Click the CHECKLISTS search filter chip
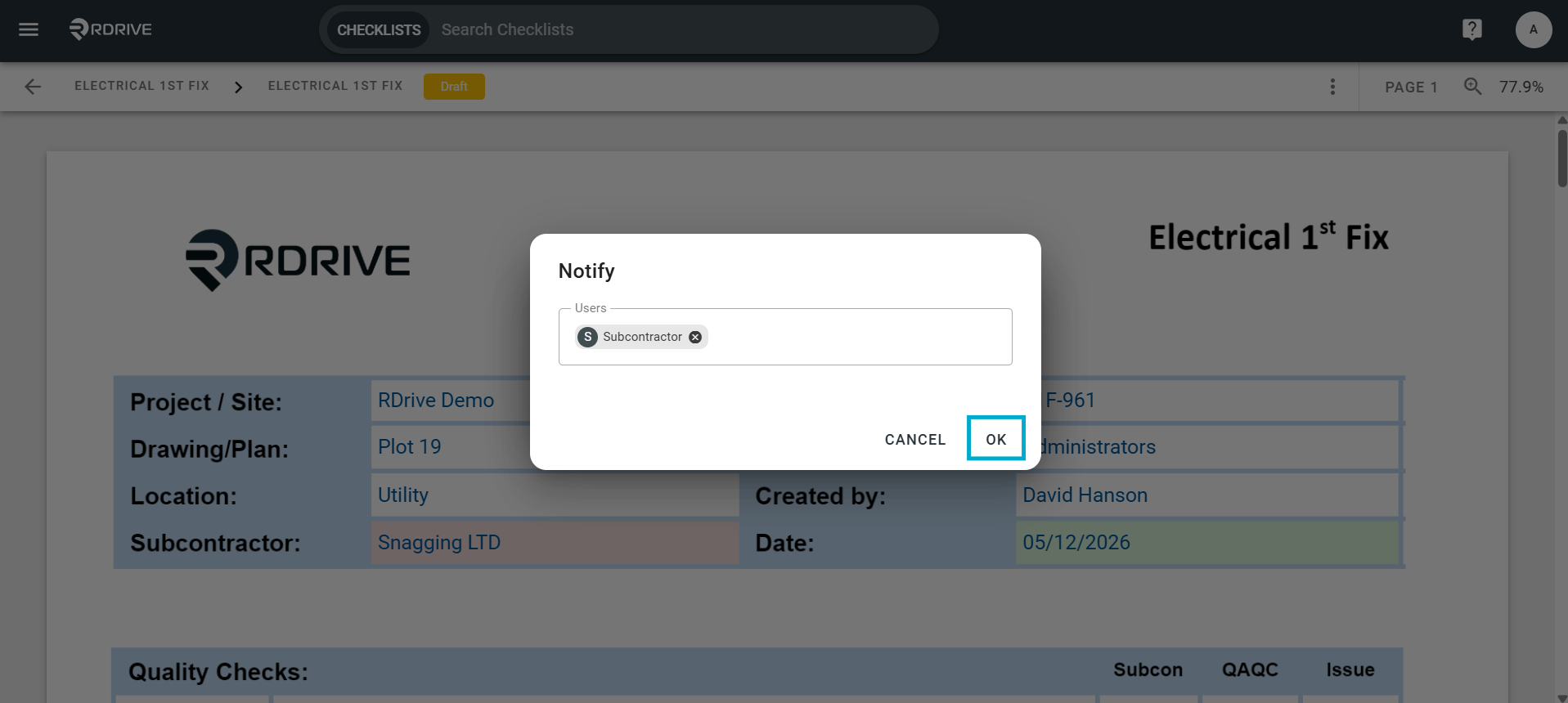Viewport: 1568px width, 703px height. coord(379,30)
